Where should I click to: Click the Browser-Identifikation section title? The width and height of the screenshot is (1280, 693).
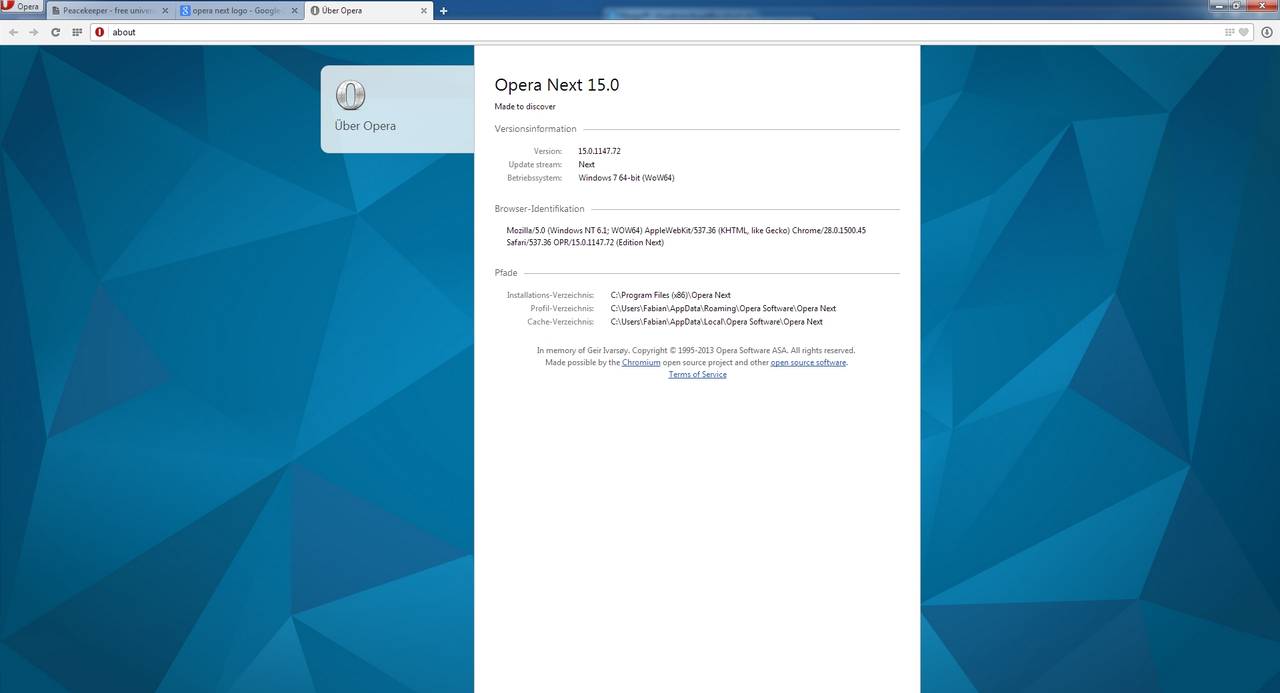click(x=539, y=209)
